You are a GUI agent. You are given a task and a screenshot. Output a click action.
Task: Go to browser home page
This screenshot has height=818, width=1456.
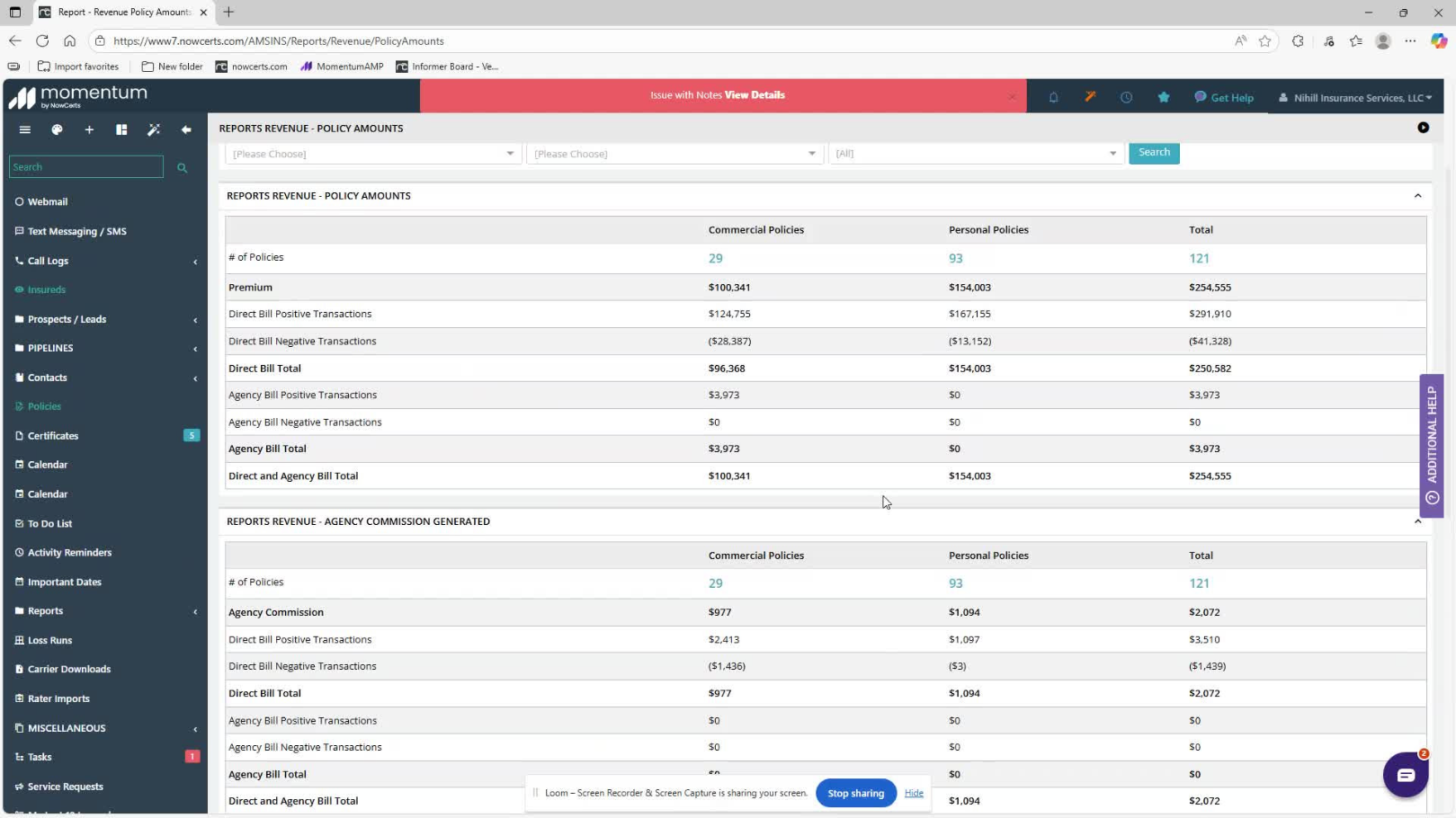point(69,40)
